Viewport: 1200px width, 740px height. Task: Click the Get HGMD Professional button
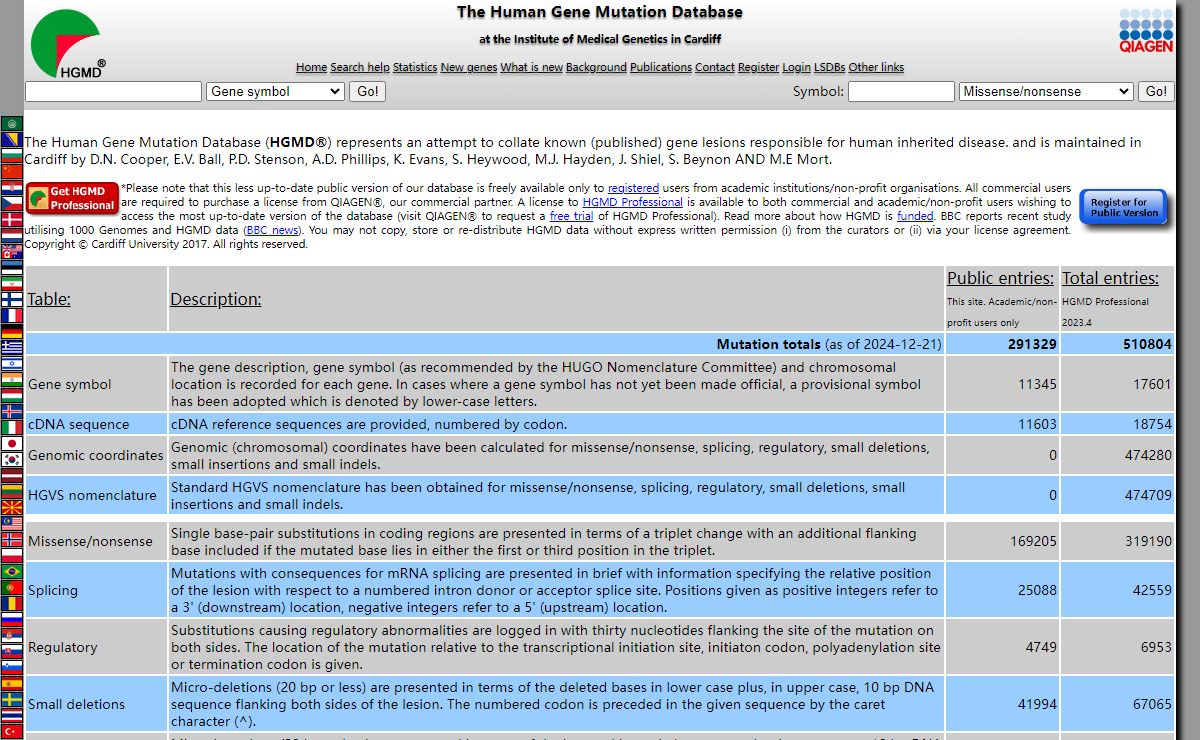[72, 198]
